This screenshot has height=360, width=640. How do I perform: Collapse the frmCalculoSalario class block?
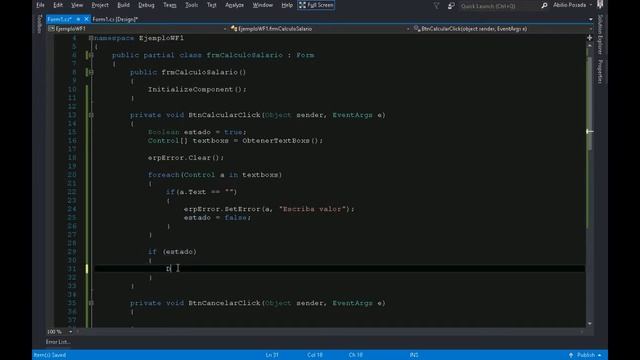[x=91, y=55]
